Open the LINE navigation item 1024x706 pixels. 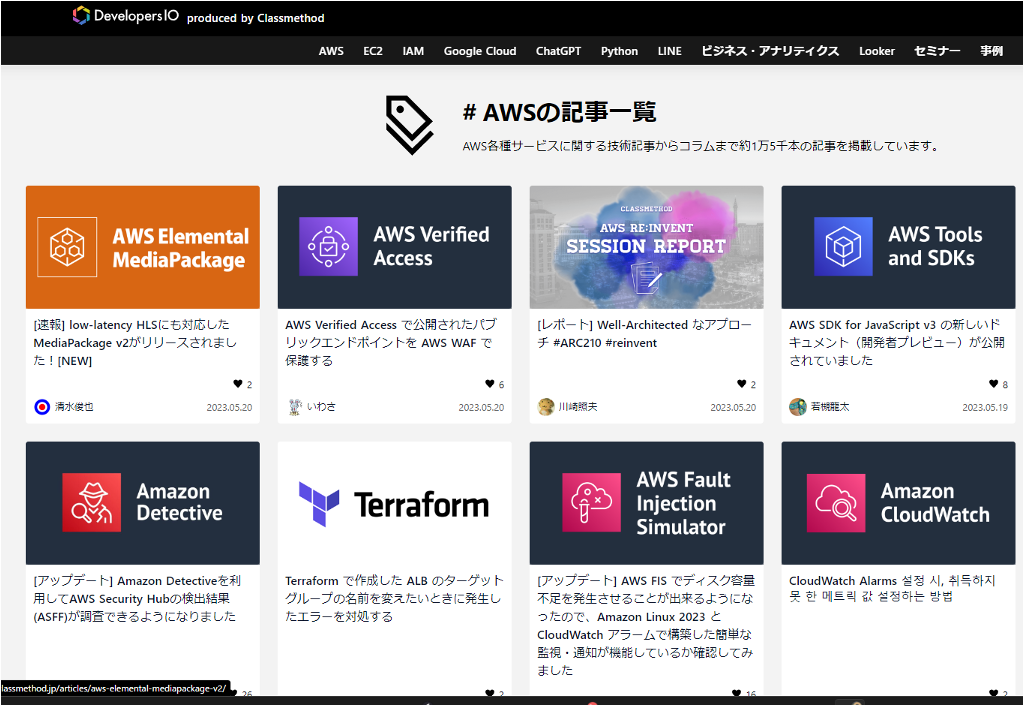click(x=669, y=51)
